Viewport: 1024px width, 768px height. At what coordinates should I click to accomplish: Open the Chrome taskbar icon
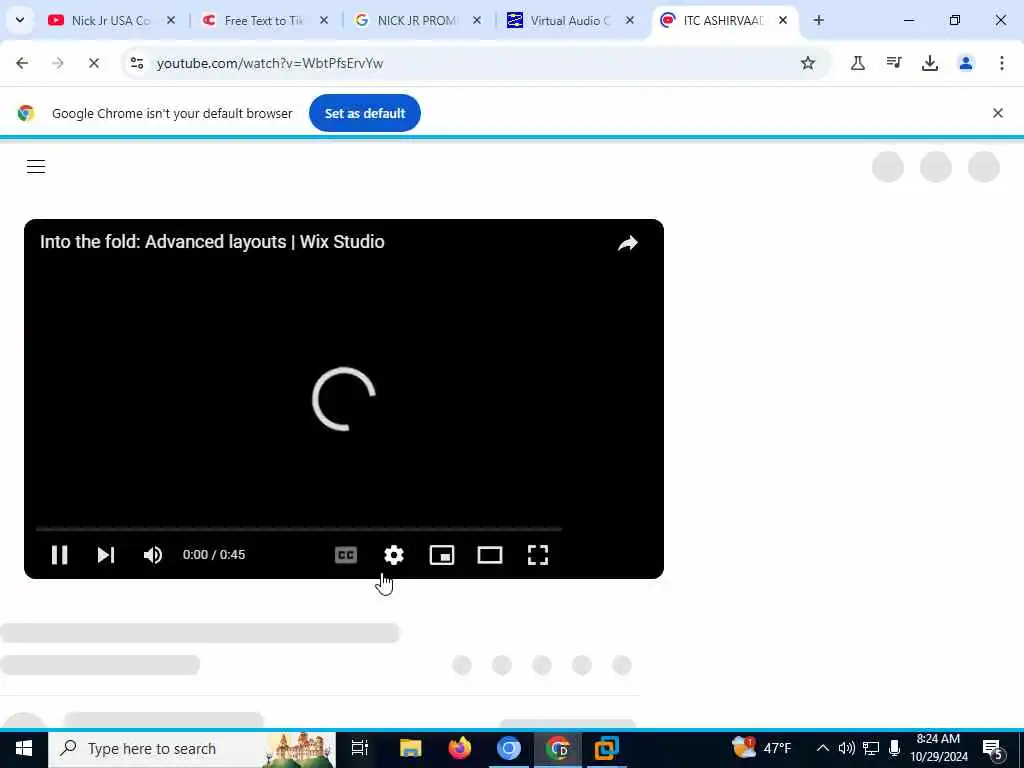coord(558,748)
